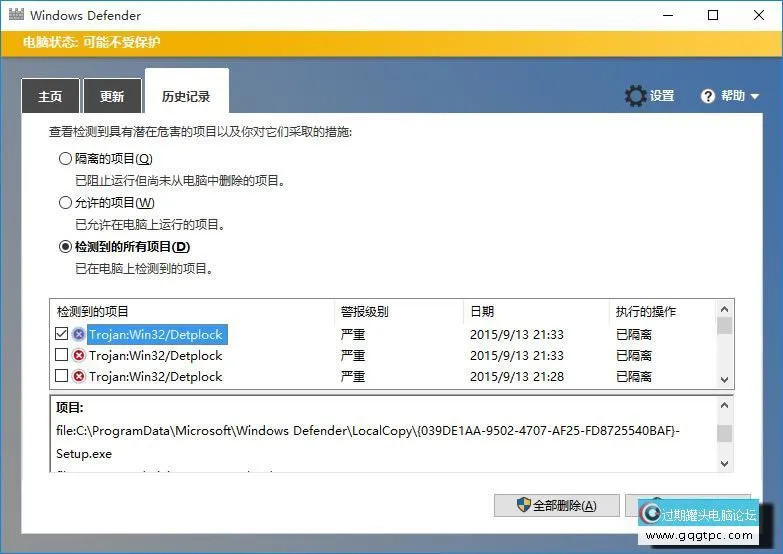Click the shield icon on 全部删除 button
The image size is (783, 554).
[x=523, y=505]
